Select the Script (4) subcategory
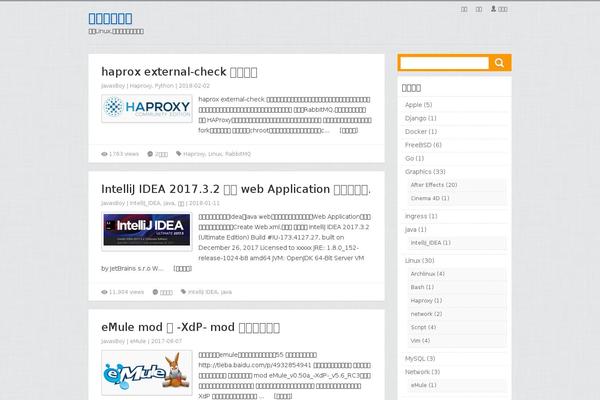600x400 pixels. coord(423,327)
